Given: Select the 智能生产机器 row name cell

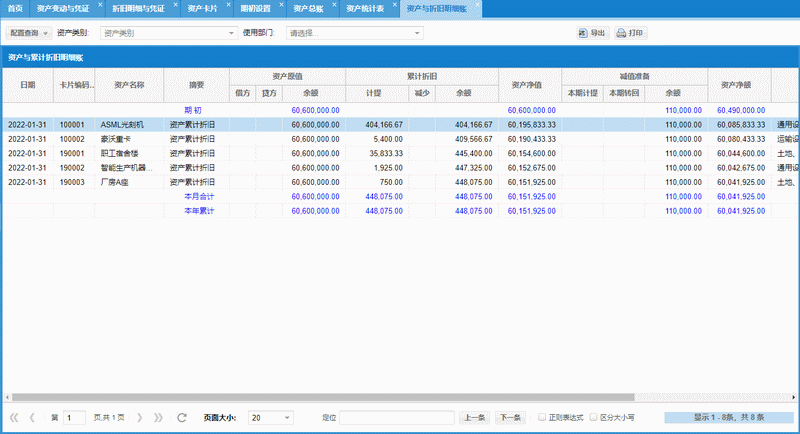Looking at the screenshot, I should 129,168.
